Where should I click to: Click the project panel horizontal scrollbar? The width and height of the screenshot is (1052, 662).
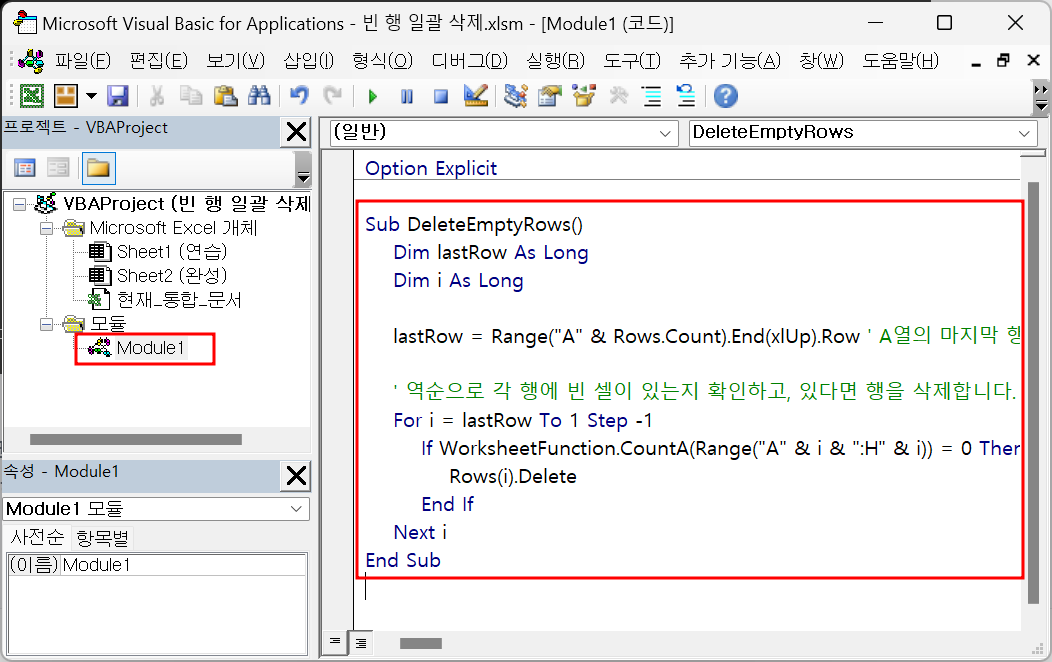click(x=136, y=439)
